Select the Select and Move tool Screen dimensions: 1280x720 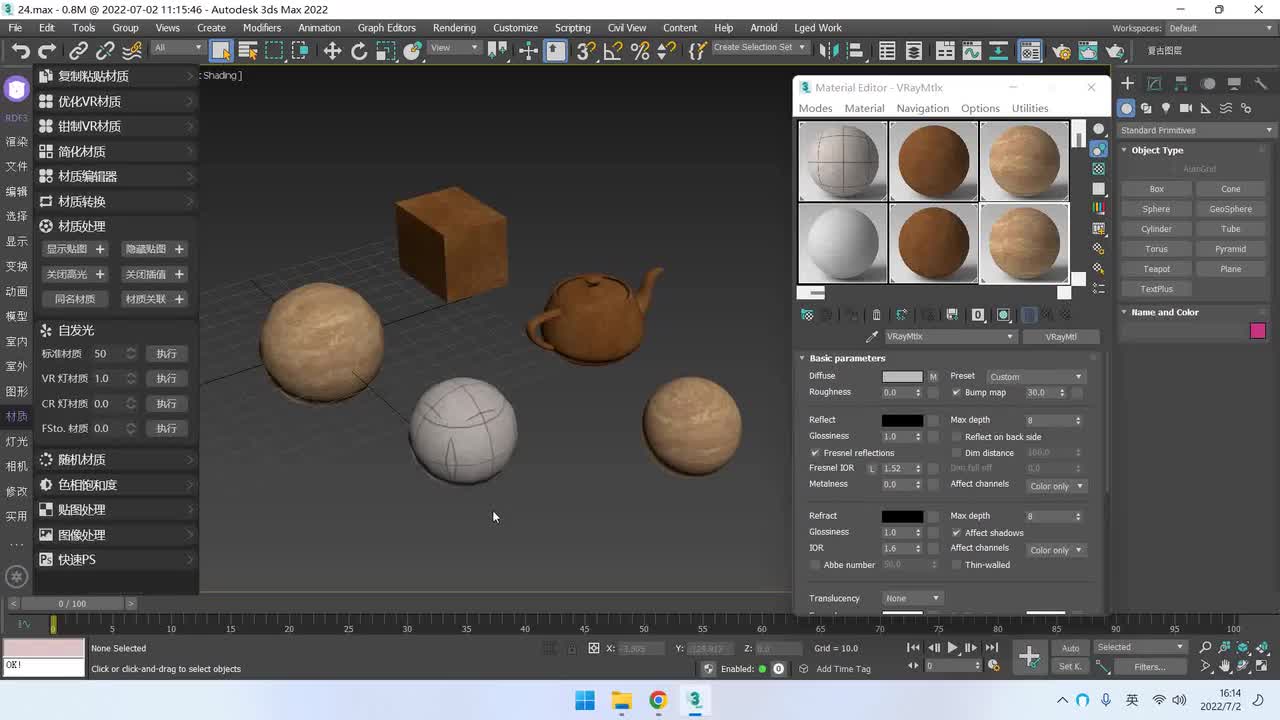point(332,51)
